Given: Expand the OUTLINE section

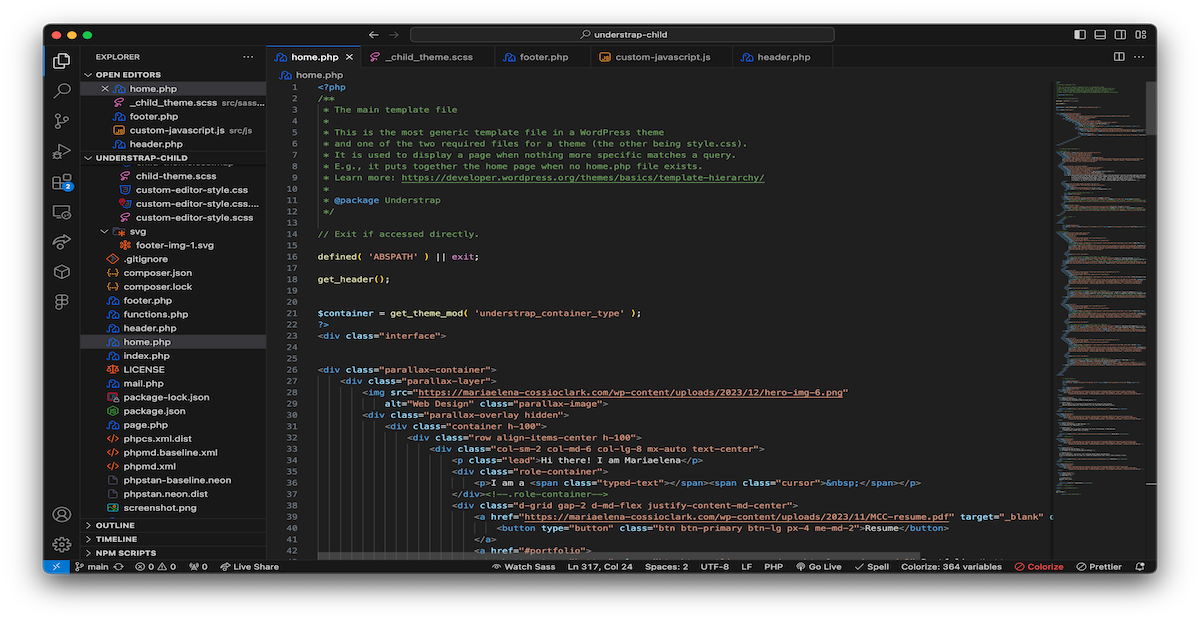Looking at the screenshot, I should pyautogui.click(x=115, y=525).
